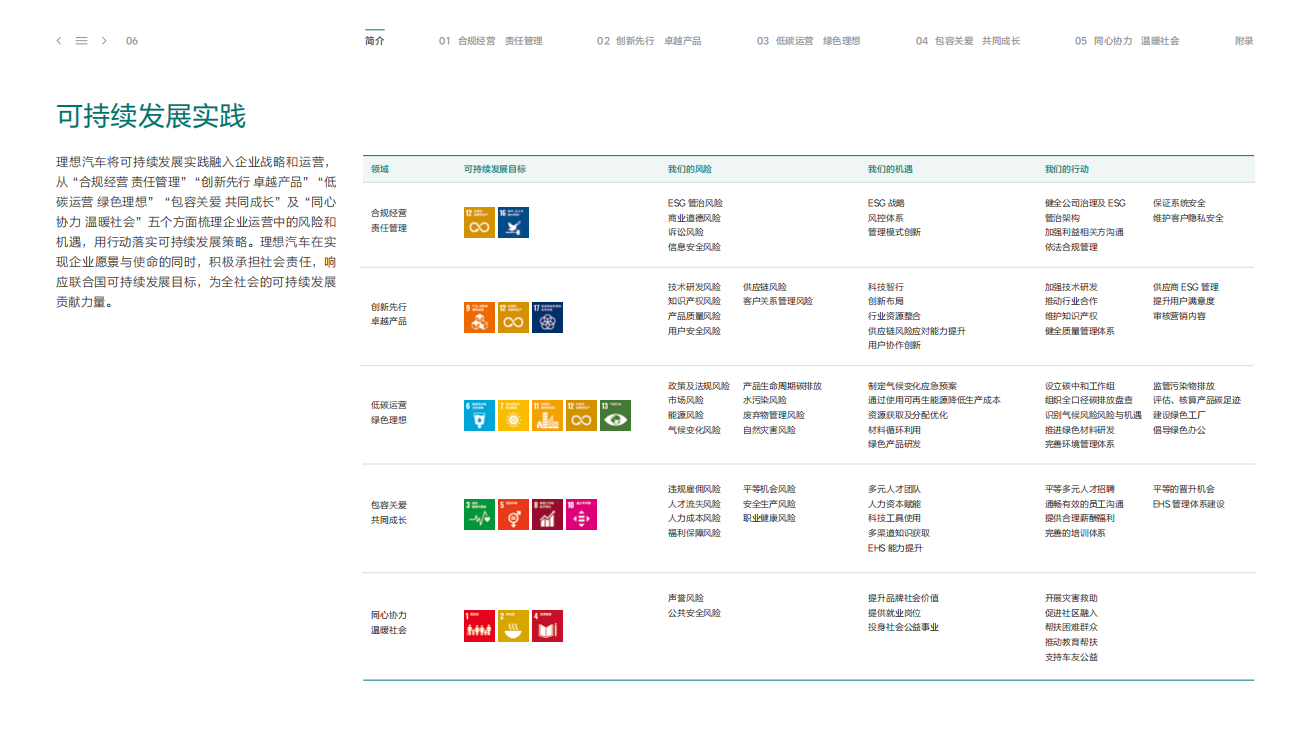Select the SDG 2 zero hunger bowl icon
Viewport: 1311px width, 737px height.
point(514,625)
